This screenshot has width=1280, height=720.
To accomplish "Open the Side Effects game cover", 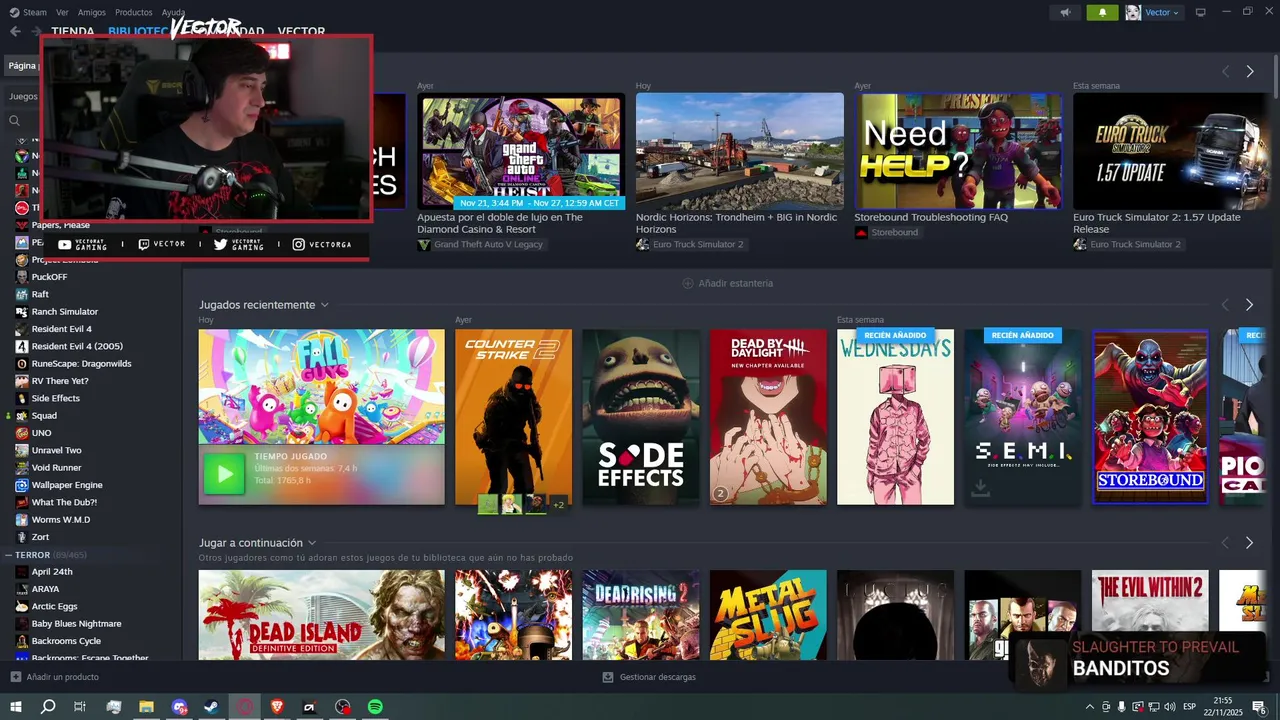I will [x=641, y=417].
